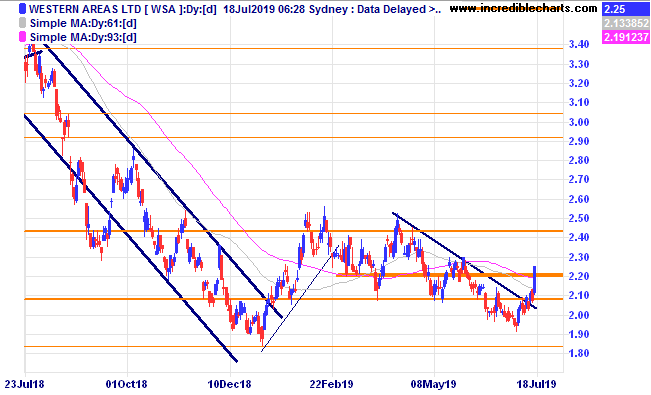Click the 3.00 price axis label
The image size is (651, 395).
pos(579,122)
